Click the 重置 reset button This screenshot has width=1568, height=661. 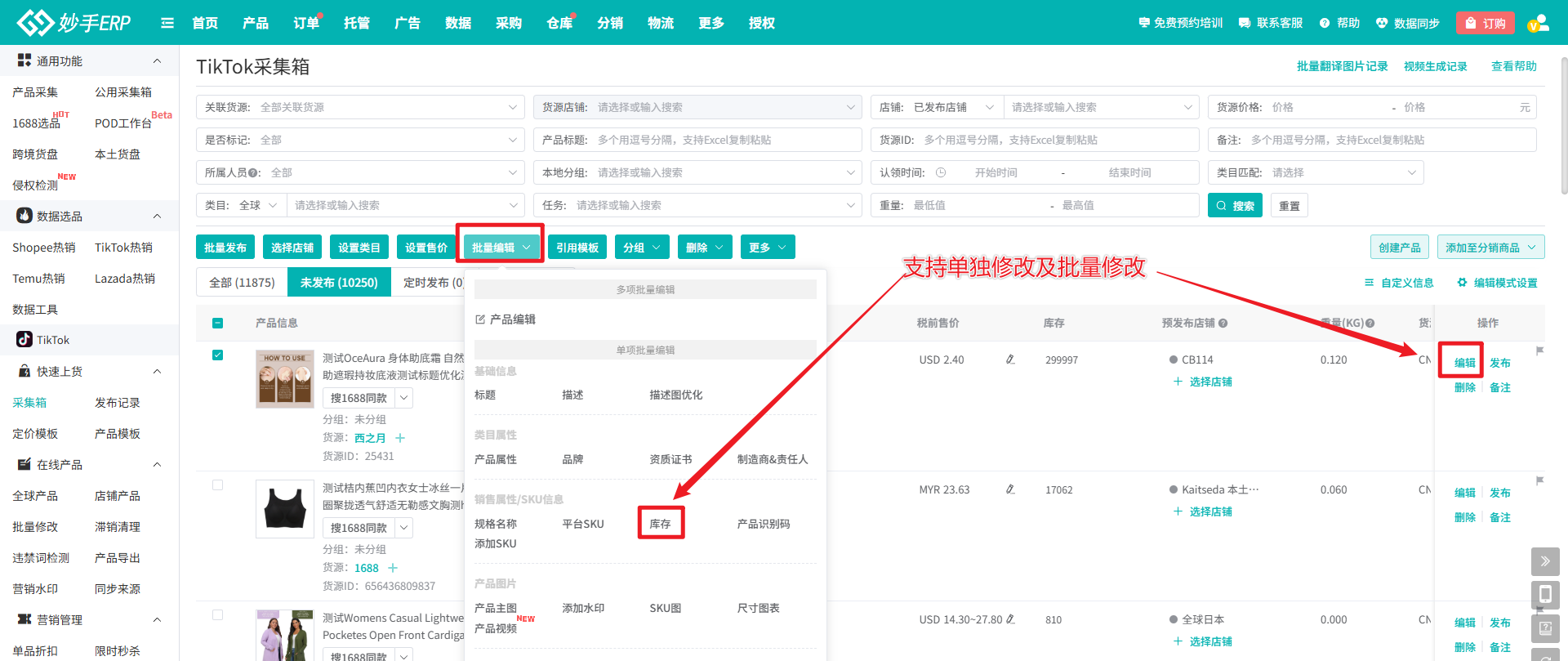coord(1290,205)
